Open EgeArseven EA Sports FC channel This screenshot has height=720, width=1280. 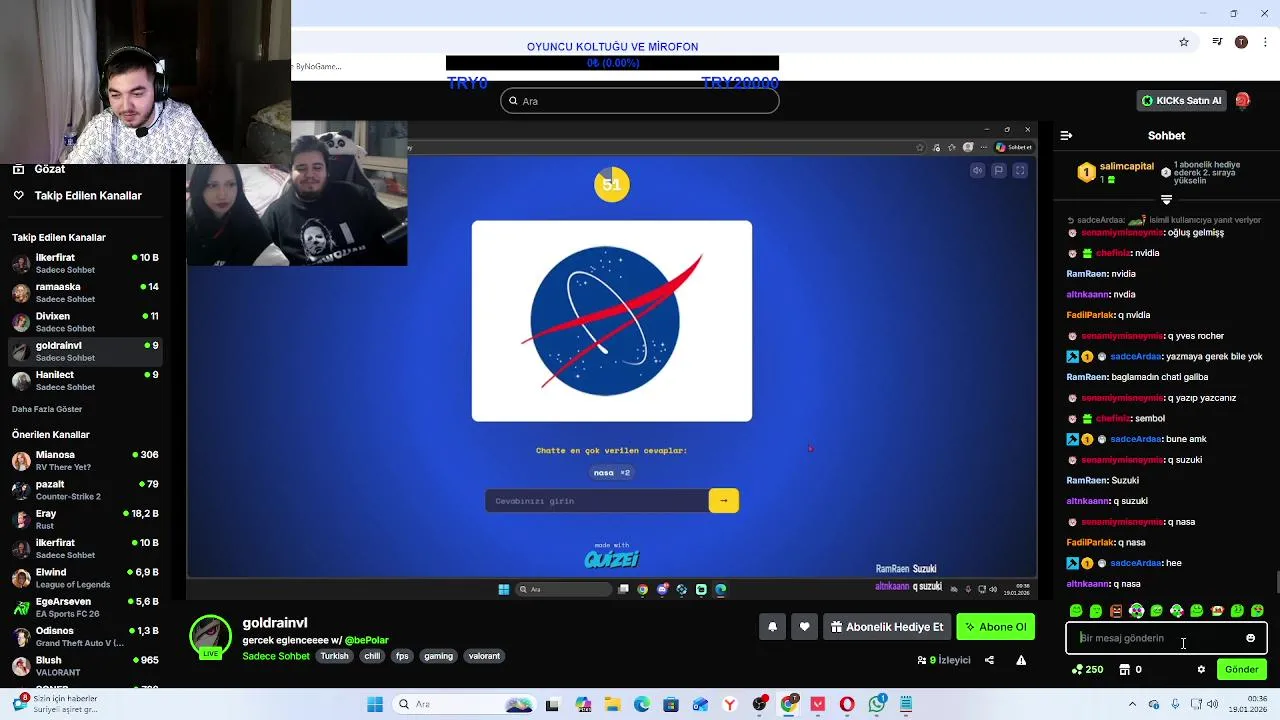pos(85,607)
